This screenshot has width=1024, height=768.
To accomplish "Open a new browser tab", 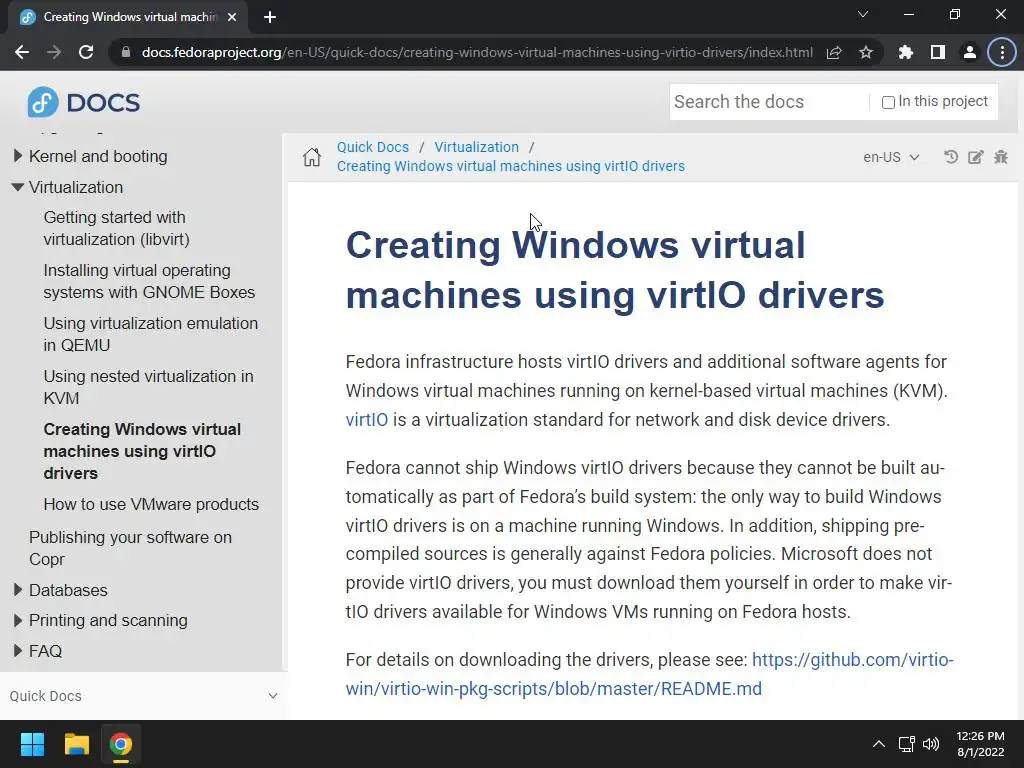I will tap(270, 17).
